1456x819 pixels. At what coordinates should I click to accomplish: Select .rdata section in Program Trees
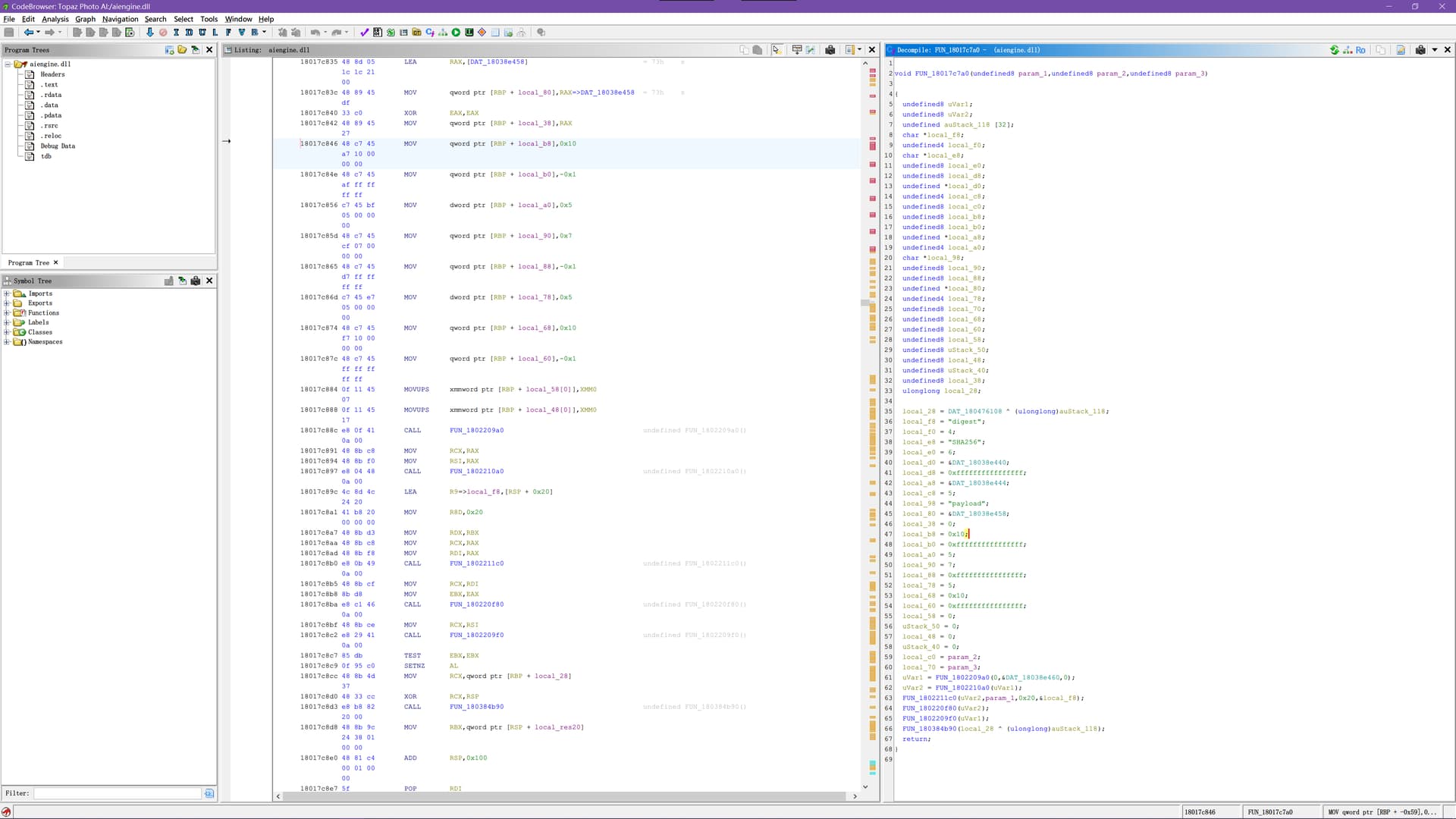pos(52,95)
